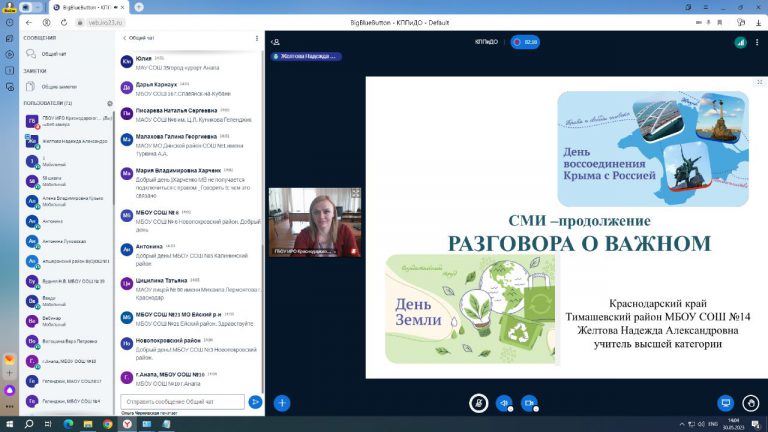Make the webcam video fullscreen

pyautogui.click(x=355, y=193)
